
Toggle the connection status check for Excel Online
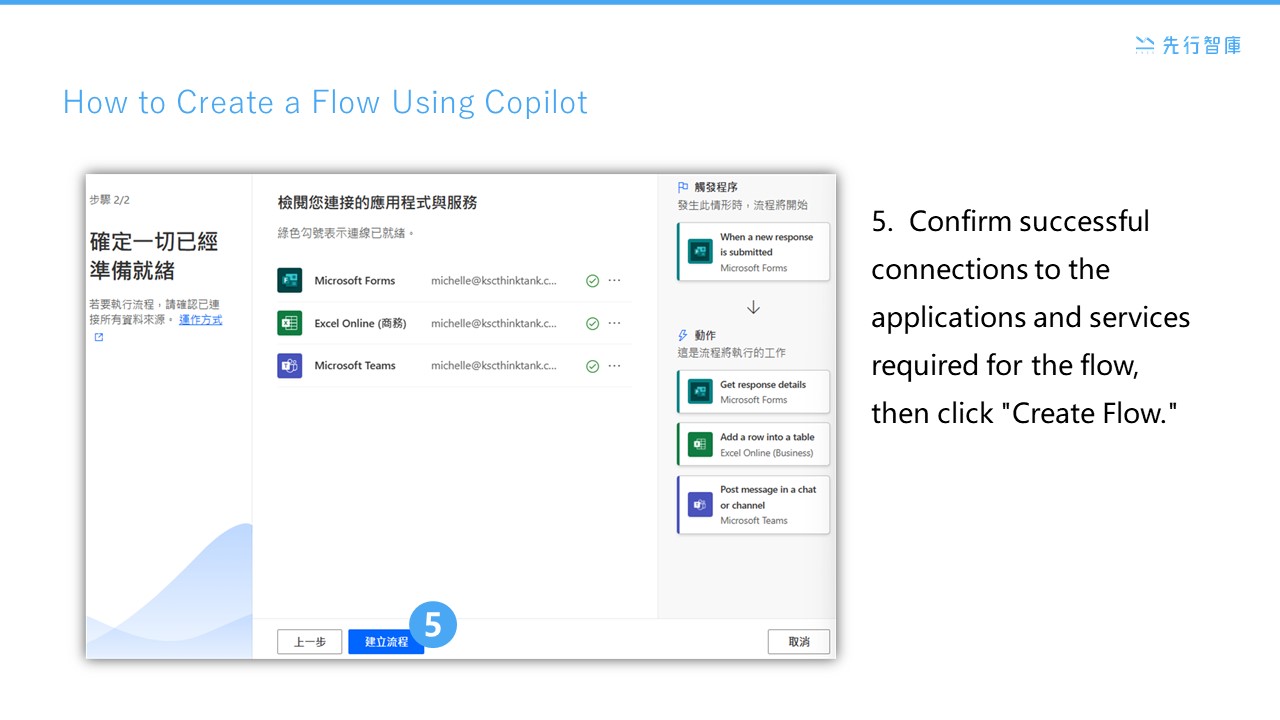pyautogui.click(x=592, y=323)
